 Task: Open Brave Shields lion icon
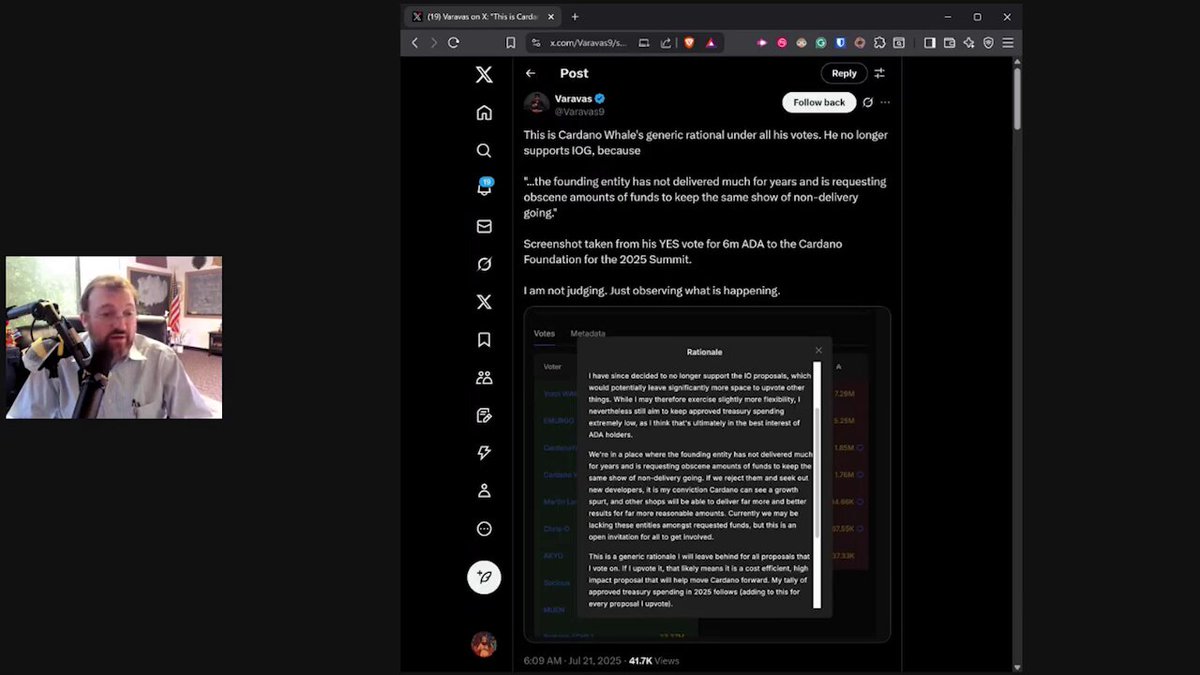tap(689, 43)
